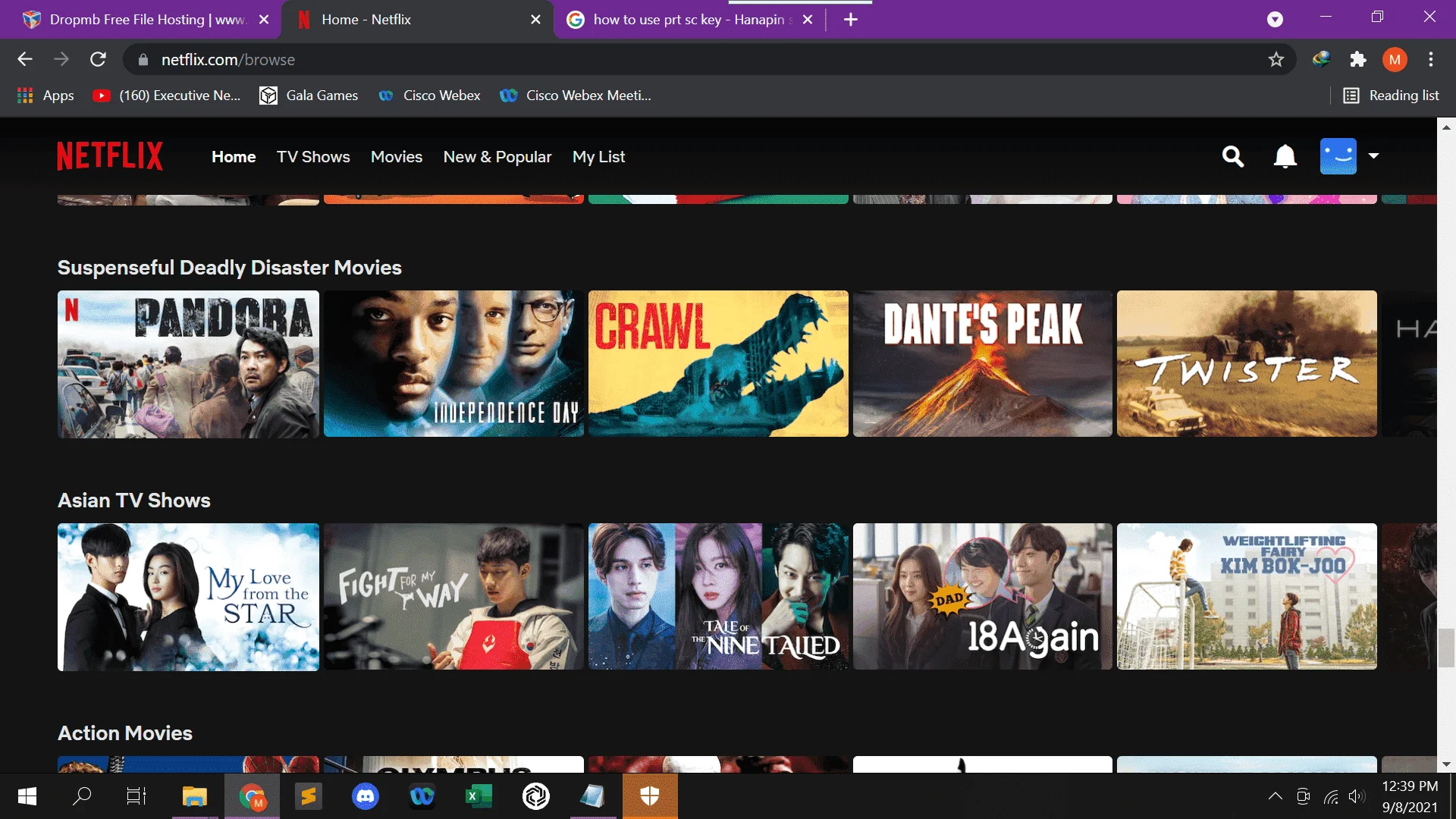Open My List section
This screenshot has height=819, width=1456.
click(598, 157)
